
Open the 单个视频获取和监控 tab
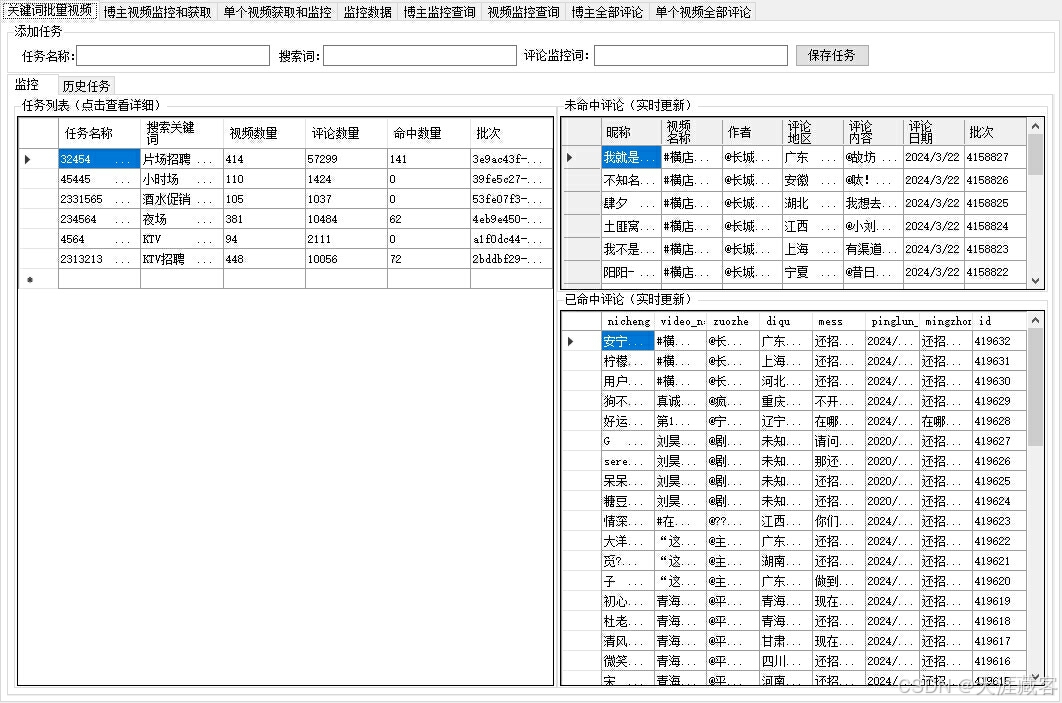[278, 12]
